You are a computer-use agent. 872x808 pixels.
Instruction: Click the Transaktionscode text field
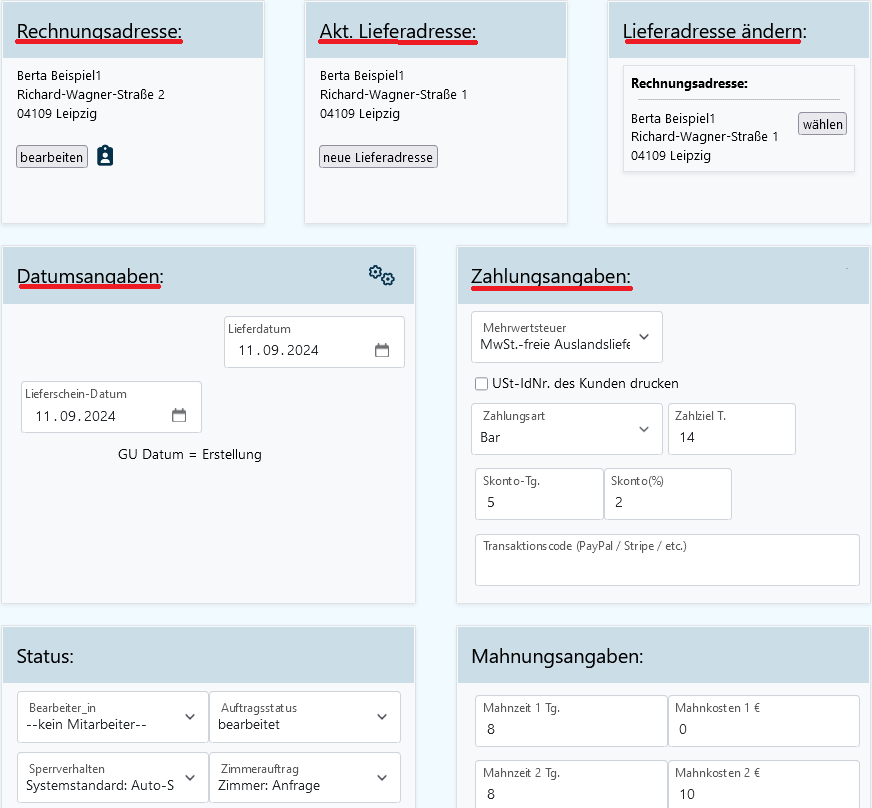pos(667,569)
